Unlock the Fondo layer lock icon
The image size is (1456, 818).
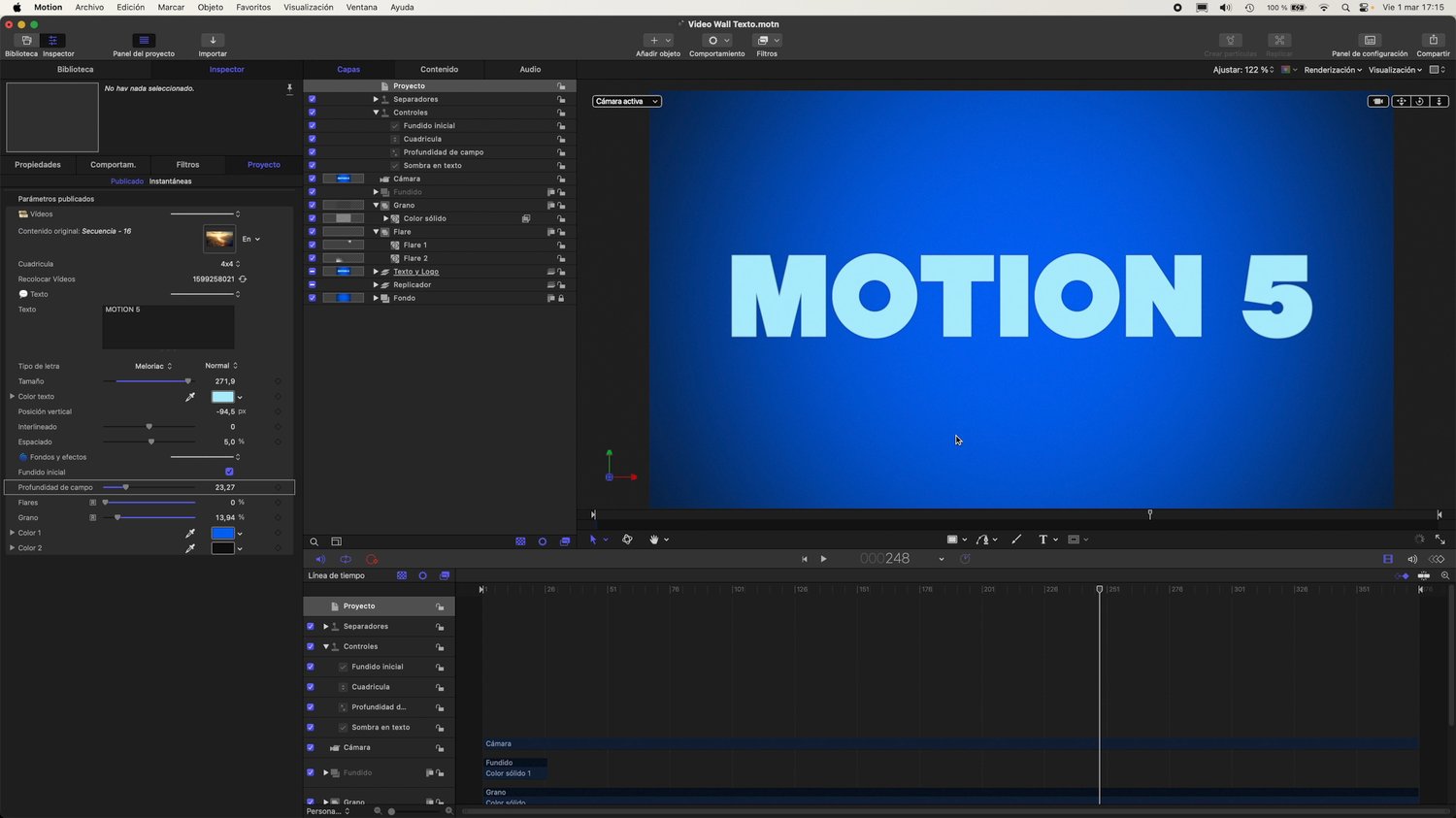click(x=561, y=298)
